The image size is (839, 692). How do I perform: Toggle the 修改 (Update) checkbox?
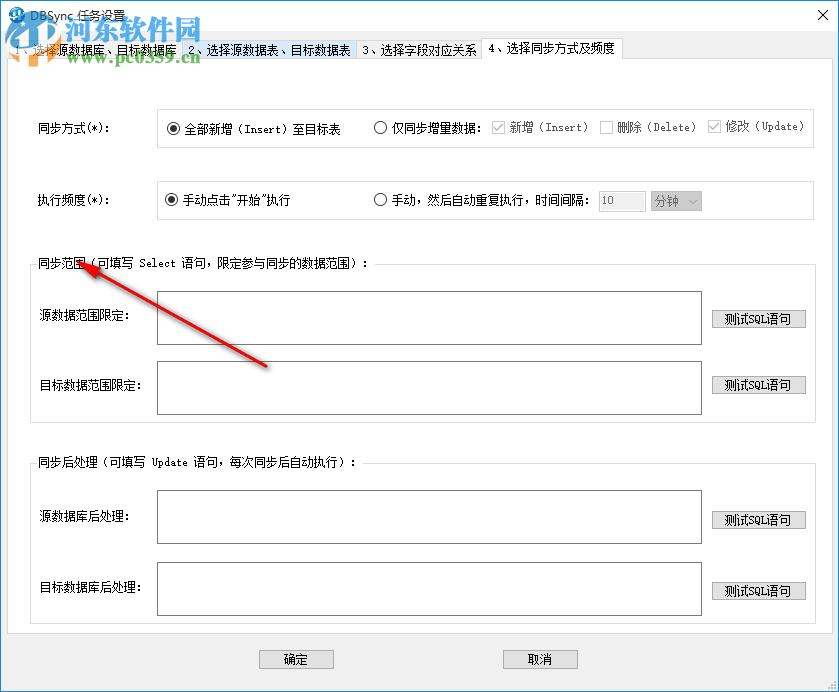(715, 127)
